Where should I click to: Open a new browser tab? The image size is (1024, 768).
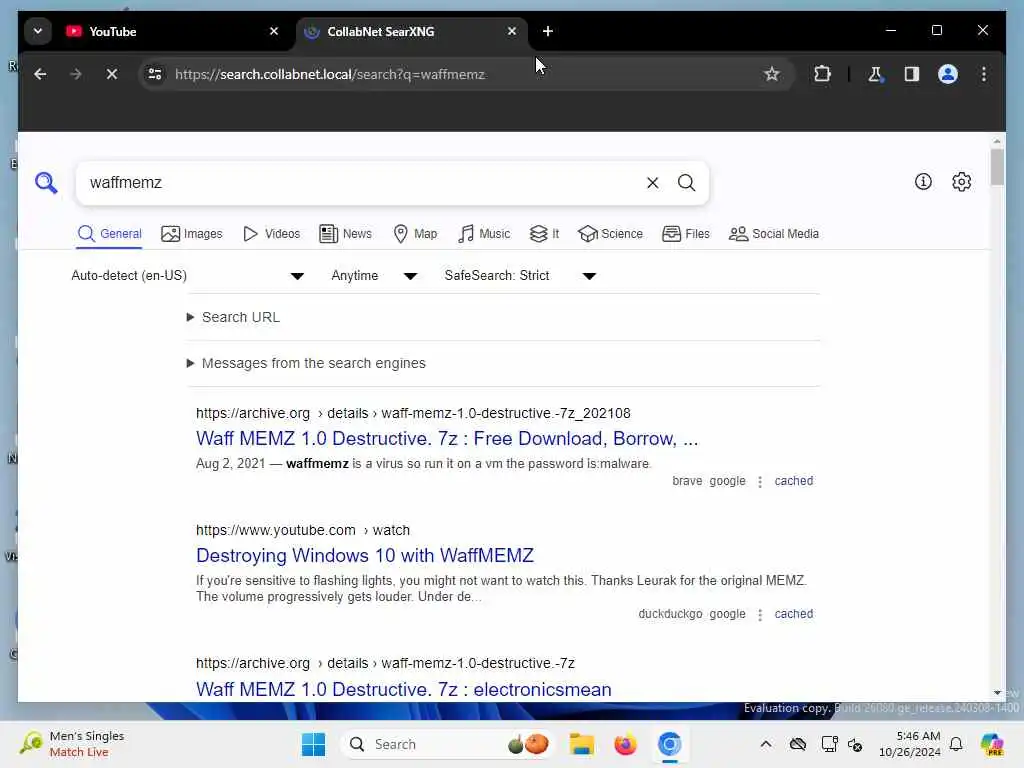coord(547,31)
